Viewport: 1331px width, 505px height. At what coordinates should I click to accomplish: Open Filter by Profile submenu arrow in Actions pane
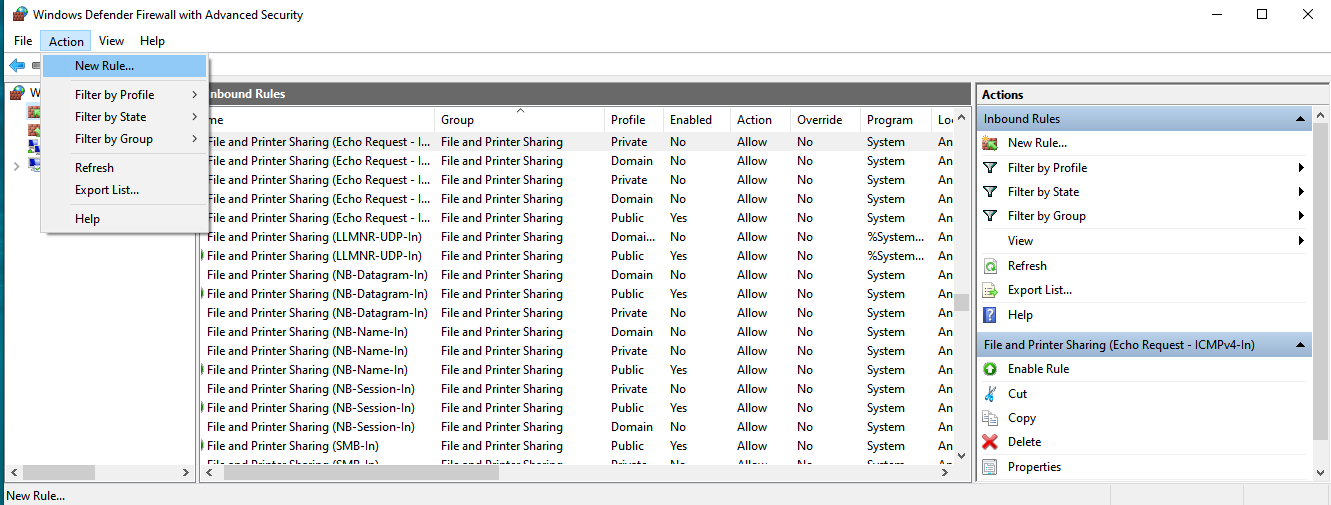(1301, 168)
